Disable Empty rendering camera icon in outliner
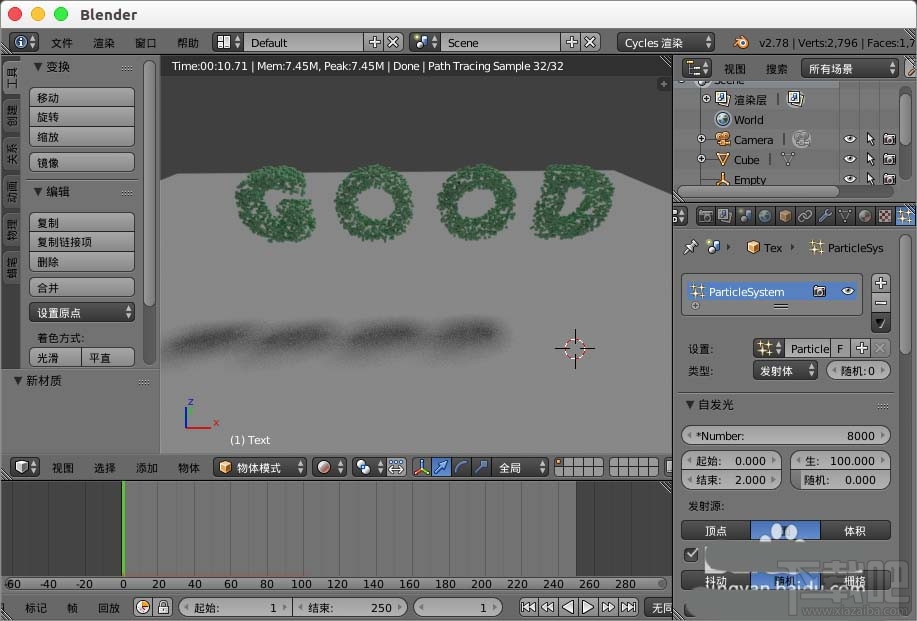Image resolution: width=917 pixels, height=621 pixels. click(889, 179)
